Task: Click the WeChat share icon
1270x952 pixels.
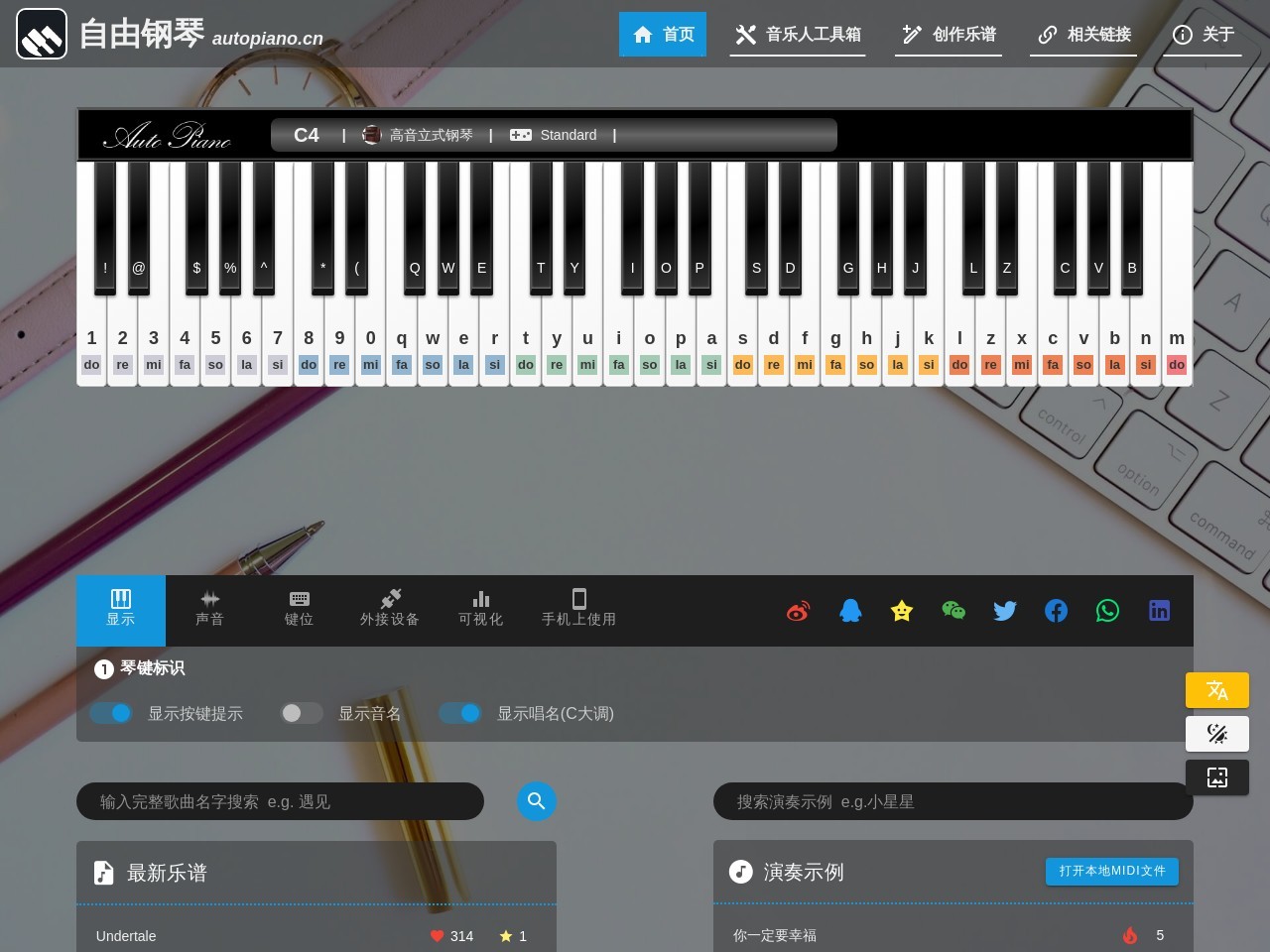Action: 953,611
